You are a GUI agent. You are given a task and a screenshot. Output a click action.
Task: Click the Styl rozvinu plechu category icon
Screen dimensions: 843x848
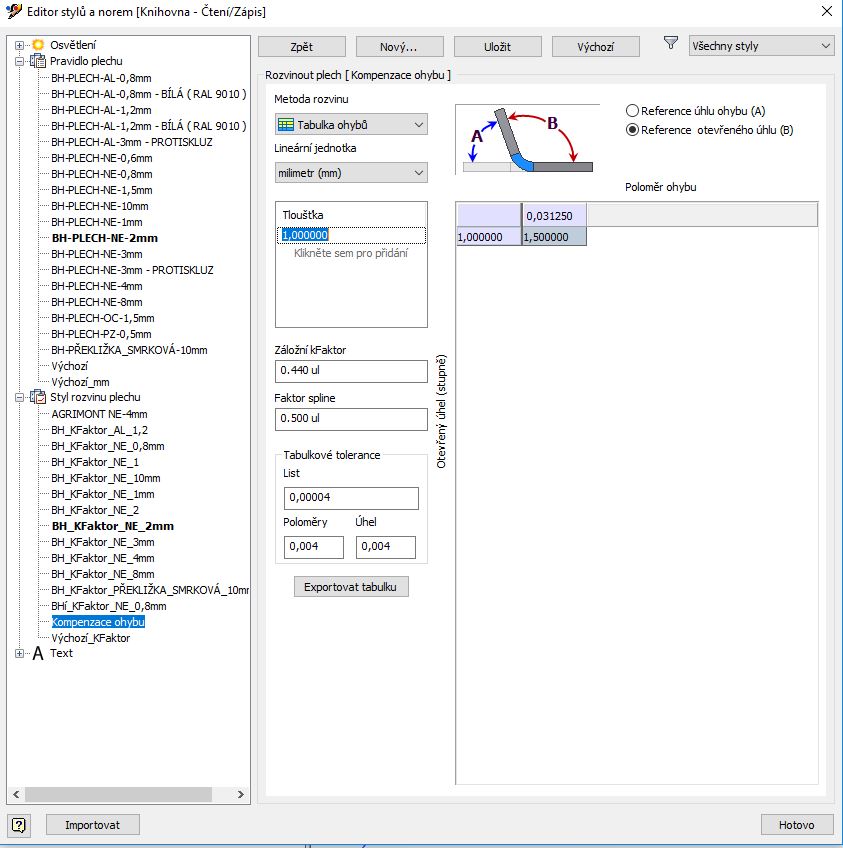tap(38, 397)
